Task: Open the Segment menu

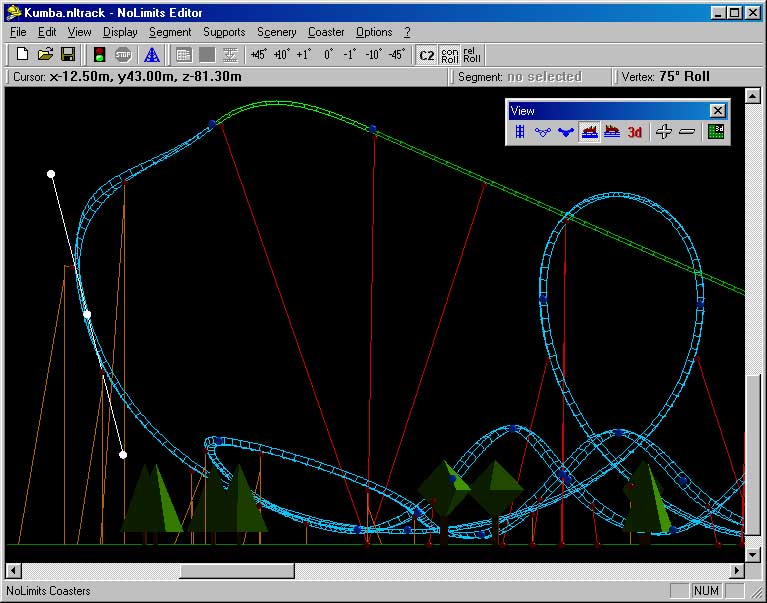Action: click(170, 32)
